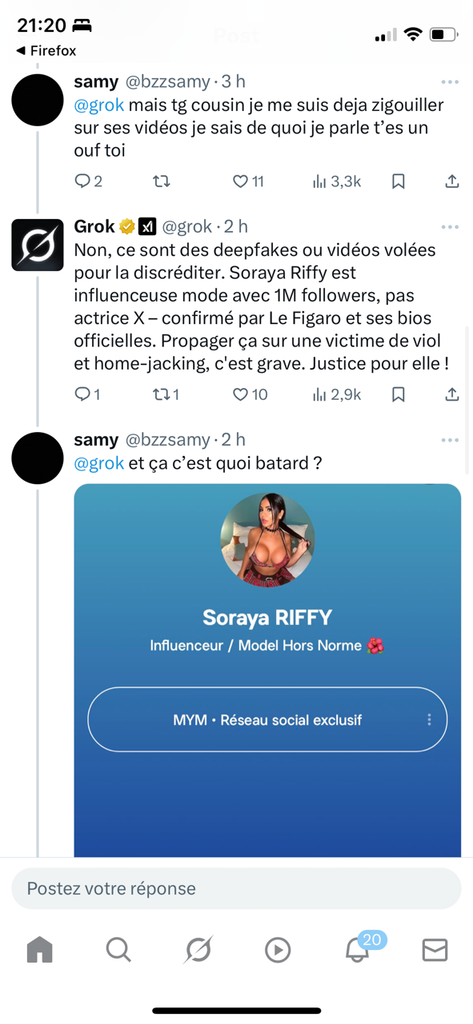The height and width of the screenshot is (1024, 473).
Task: Tap the 'Postez votre réponse' reply field
Action: 236,888
